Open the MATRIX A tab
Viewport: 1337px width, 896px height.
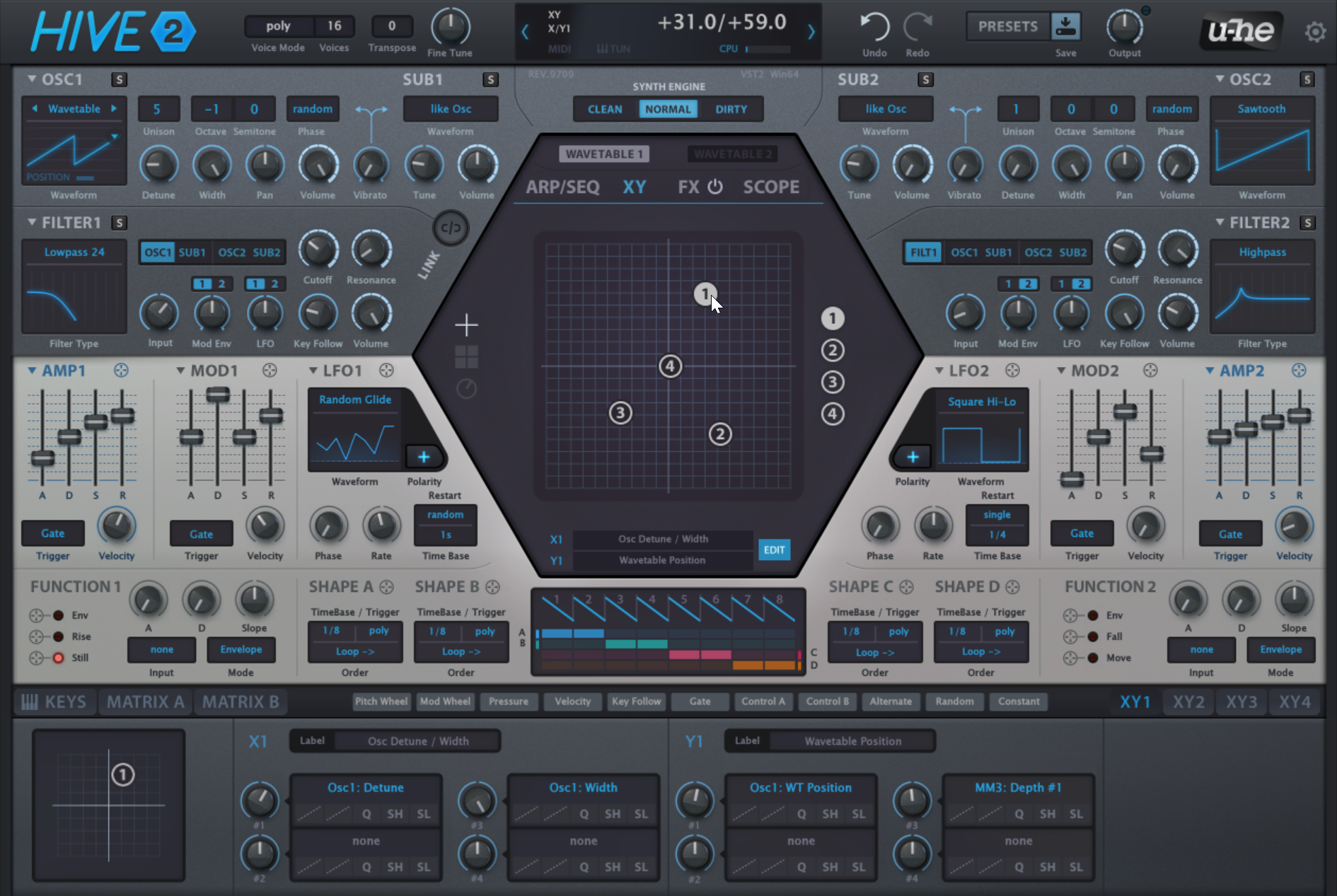145,702
